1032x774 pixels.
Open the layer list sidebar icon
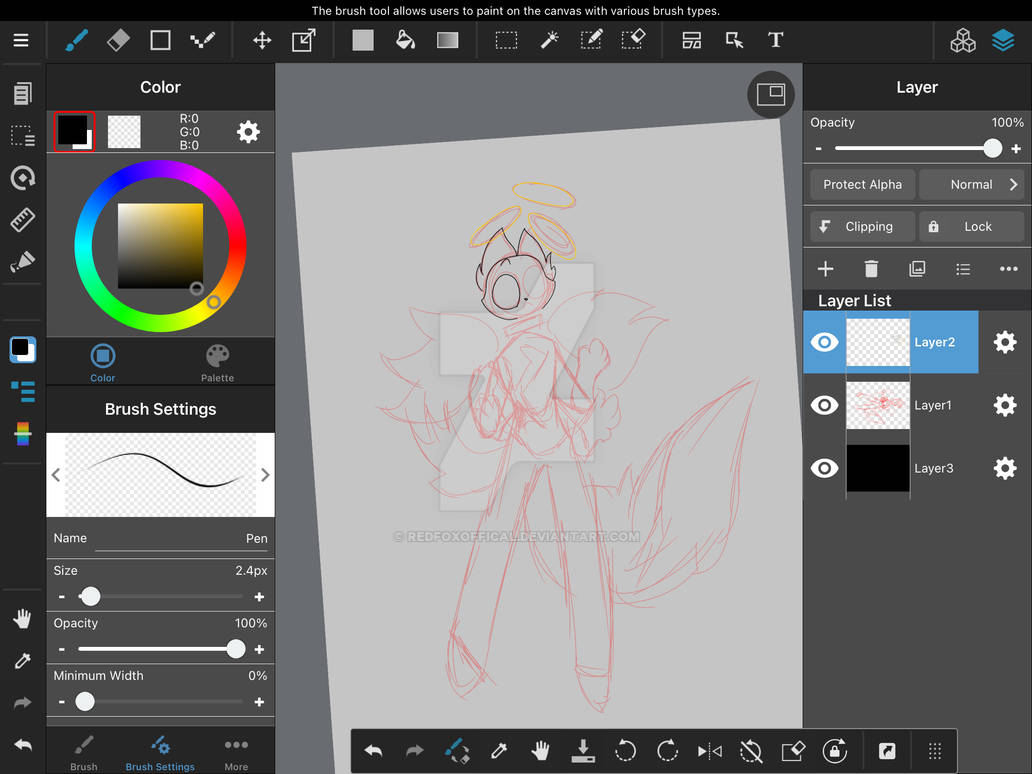coord(24,392)
